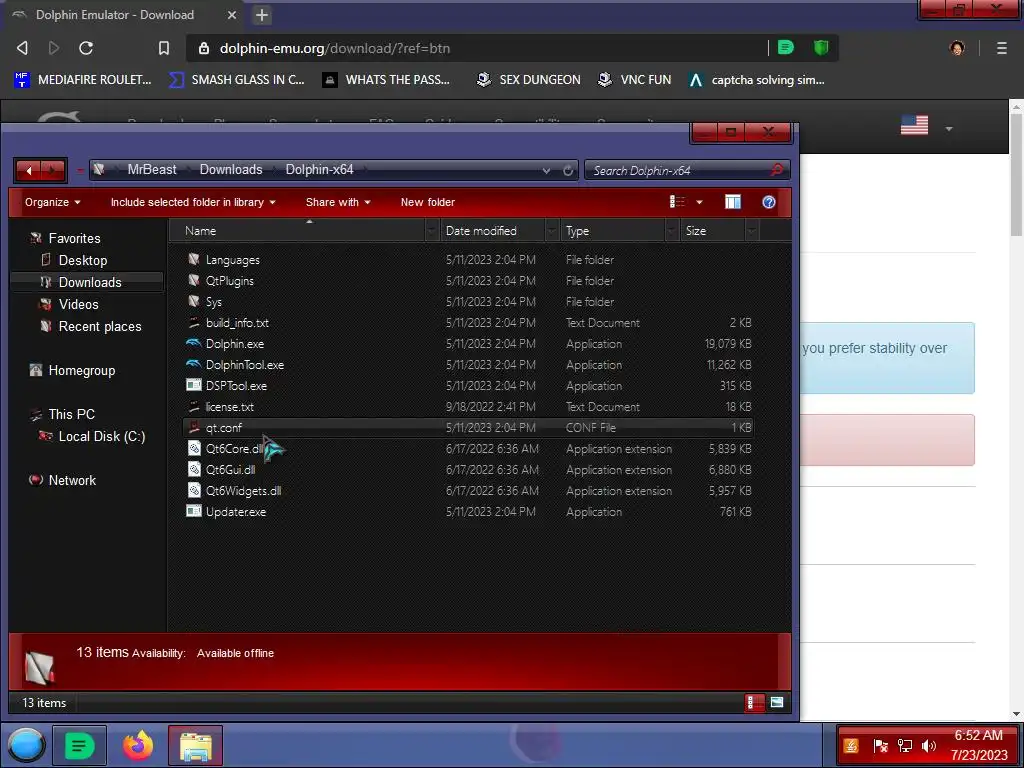This screenshot has height=768, width=1024.
Task: Select Videos in the navigation pane
Action: point(78,304)
